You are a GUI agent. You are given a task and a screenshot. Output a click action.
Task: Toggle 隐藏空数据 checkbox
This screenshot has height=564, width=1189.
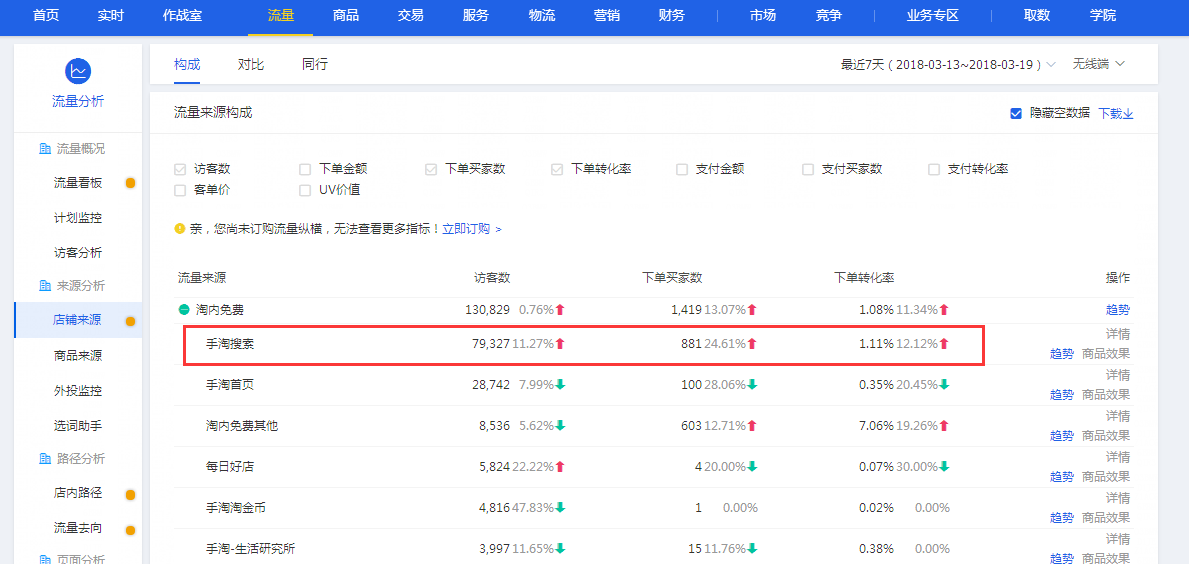(x=1016, y=113)
